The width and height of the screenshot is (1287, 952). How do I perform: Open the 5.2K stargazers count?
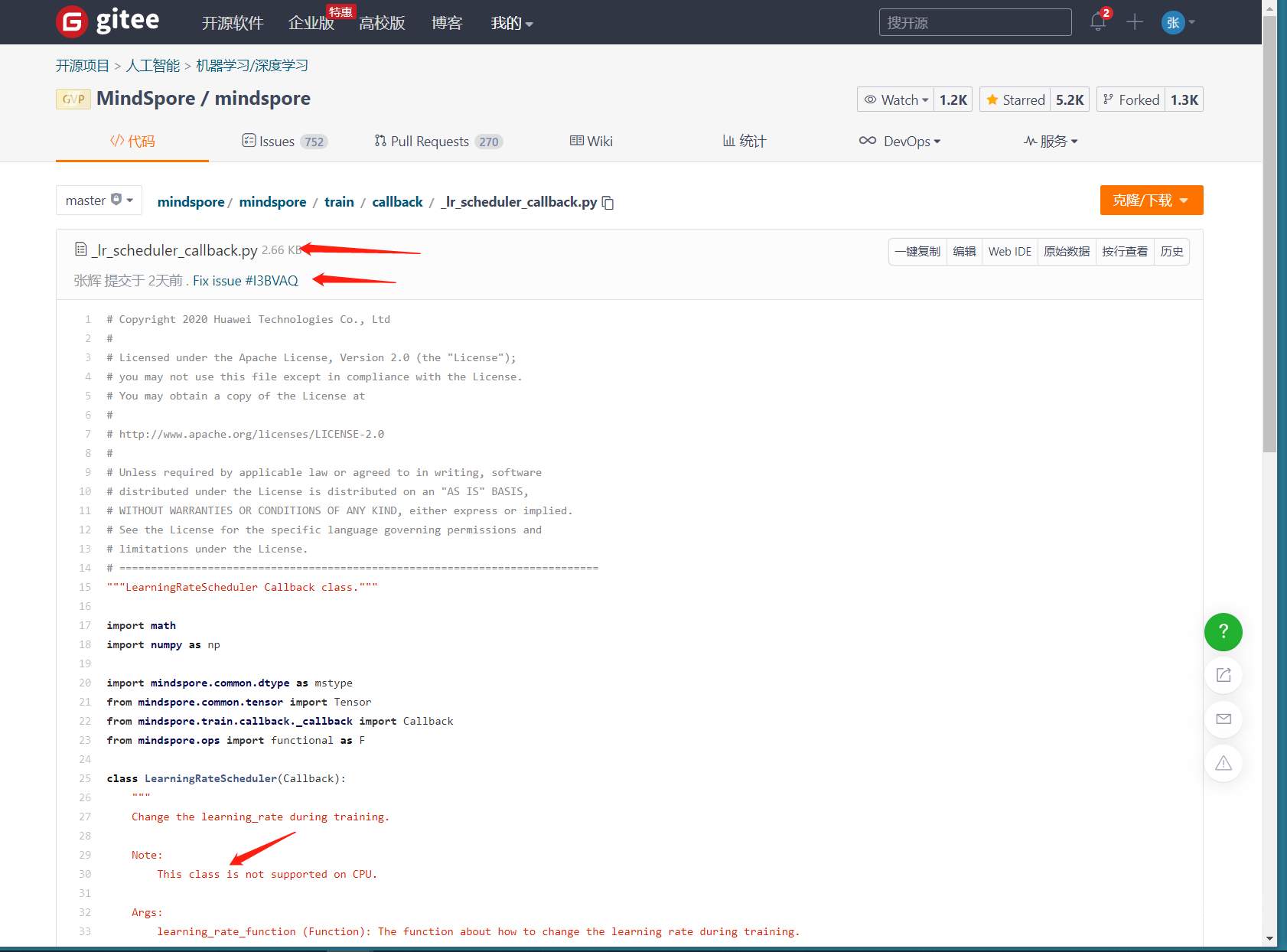[x=1070, y=99]
